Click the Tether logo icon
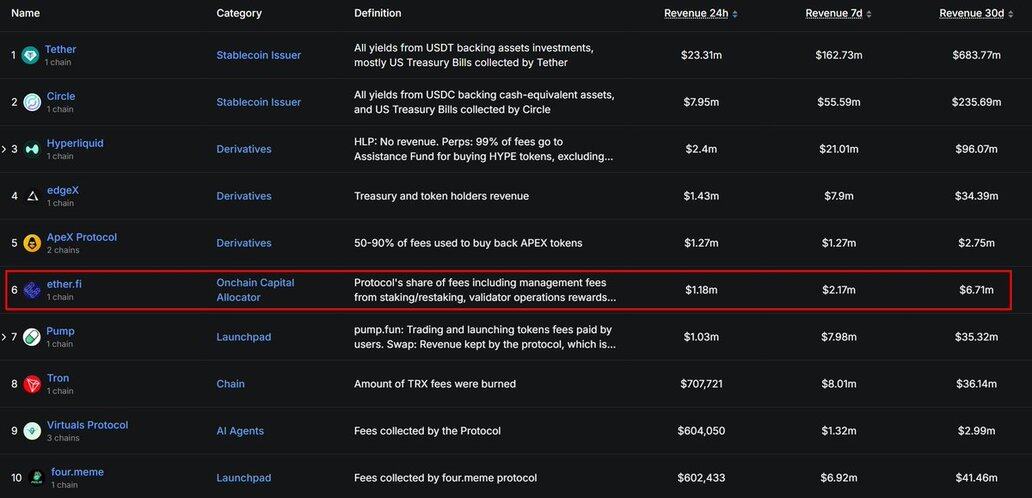The height and width of the screenshot is (498, 1032). point(32,55)
